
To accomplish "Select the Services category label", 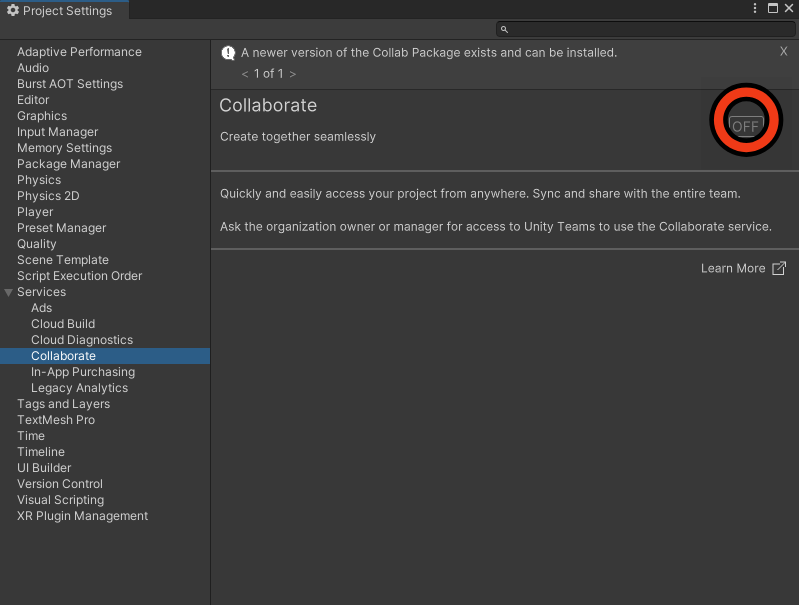I will tap(41, 292).
